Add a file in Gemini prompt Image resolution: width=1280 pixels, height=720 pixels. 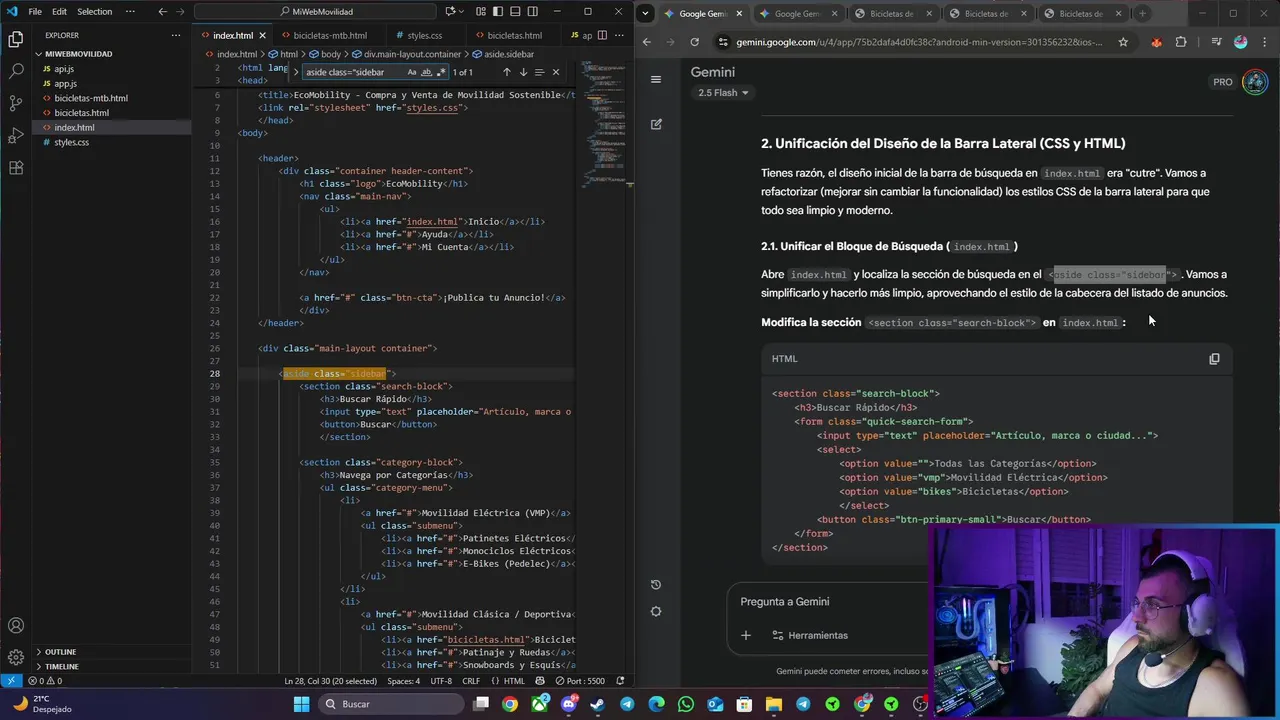(x=746, y=635)
